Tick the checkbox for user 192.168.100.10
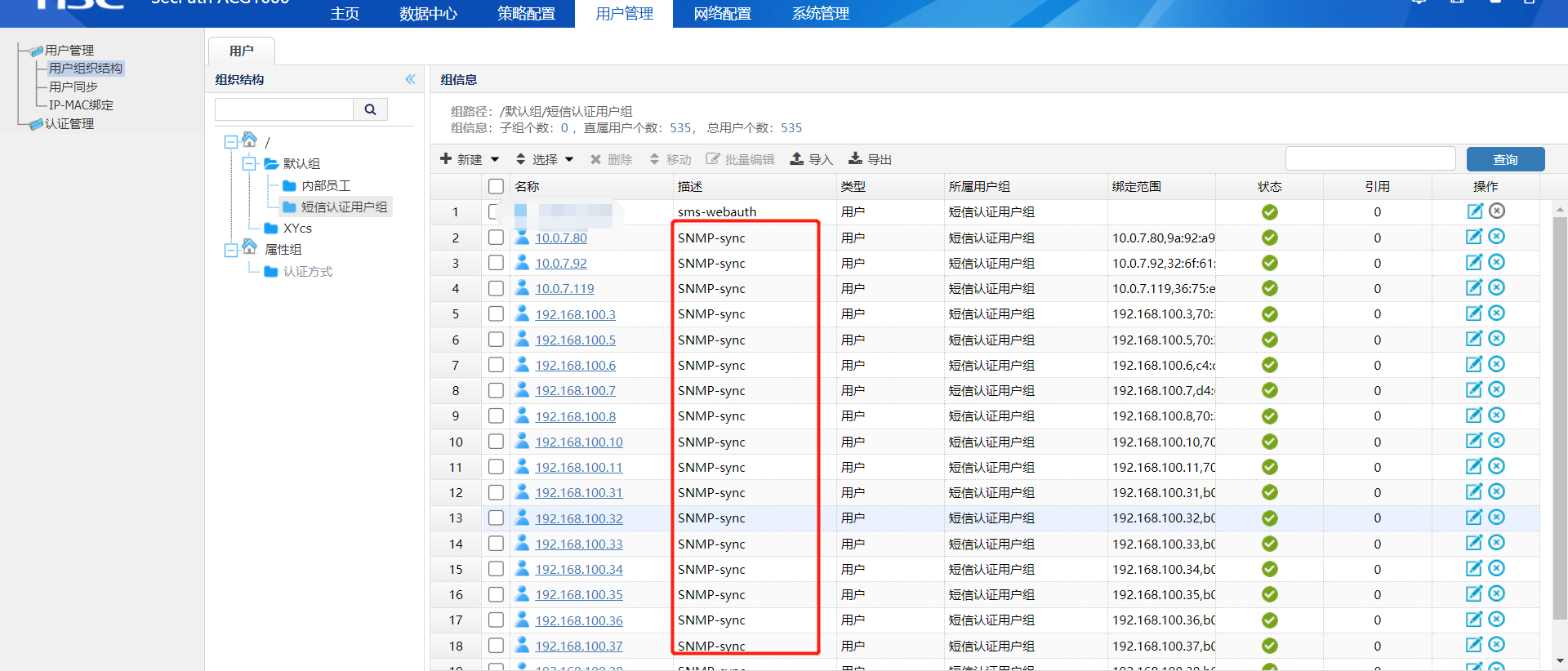The height and width of the screenshot is (671, 1568). [x=496, y=442]
